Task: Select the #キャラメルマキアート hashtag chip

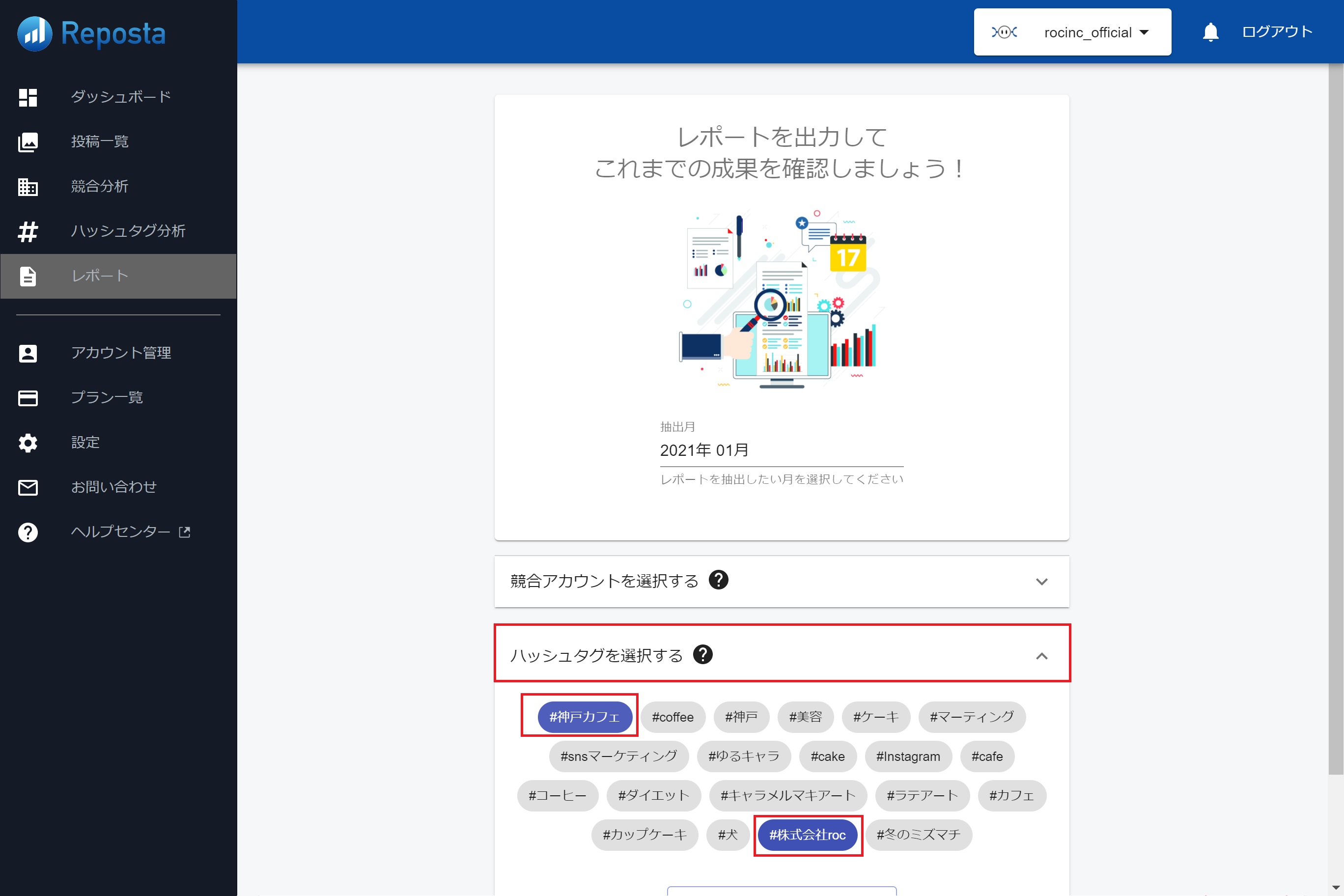Action: tap(788, 795)
